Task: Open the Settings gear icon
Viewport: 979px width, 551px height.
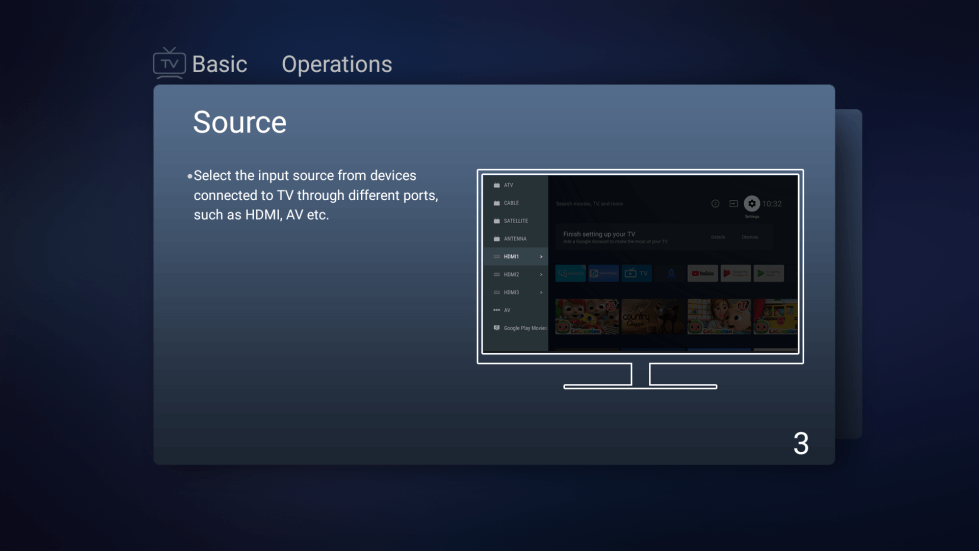Action: [752, 203]
